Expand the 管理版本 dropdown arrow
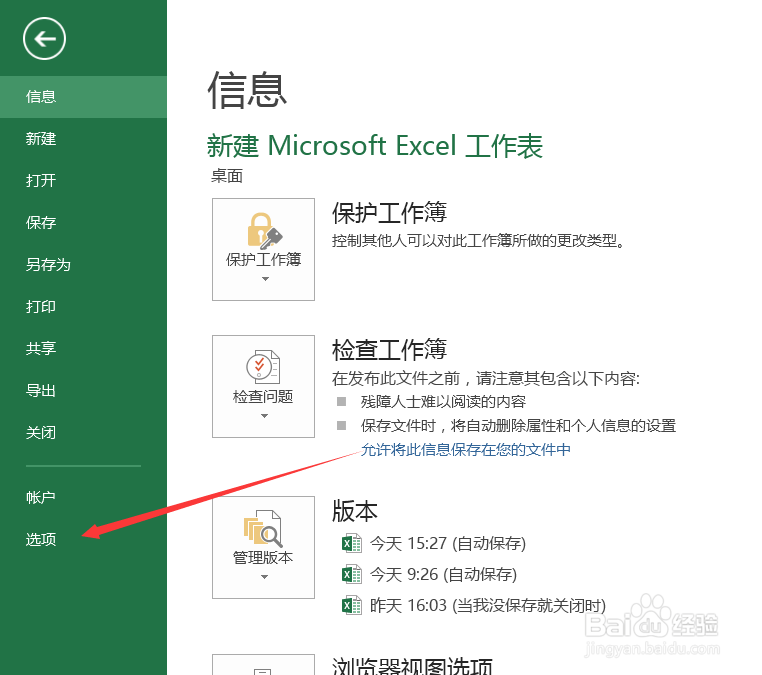This screenshot has height=675, width=762. pyautogui.click(x=264, y=577)
